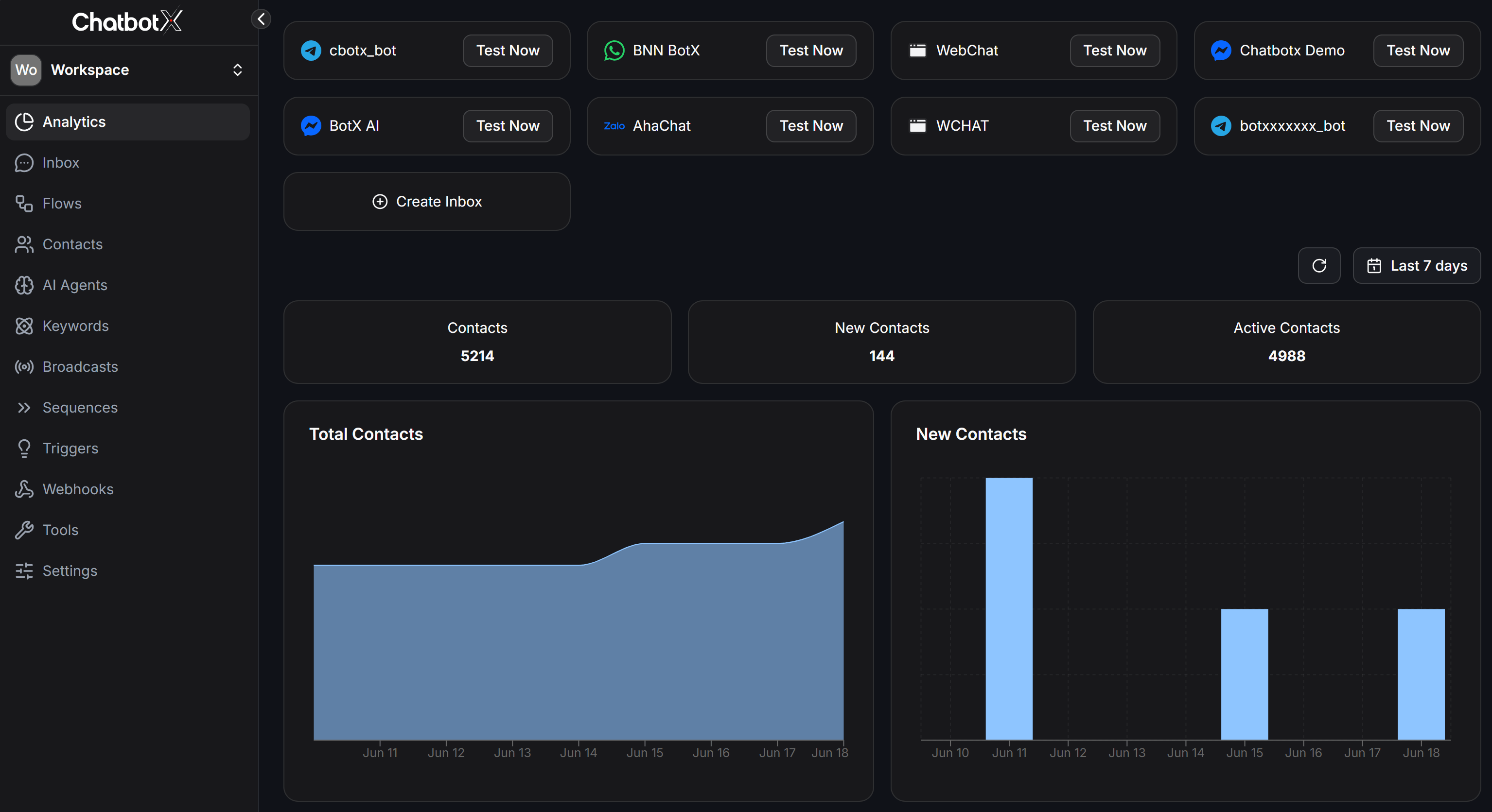Viewport: 1492px width, 812px height.
Task: Click the BotX AI Messenger icon
Action: pos(311,125)
